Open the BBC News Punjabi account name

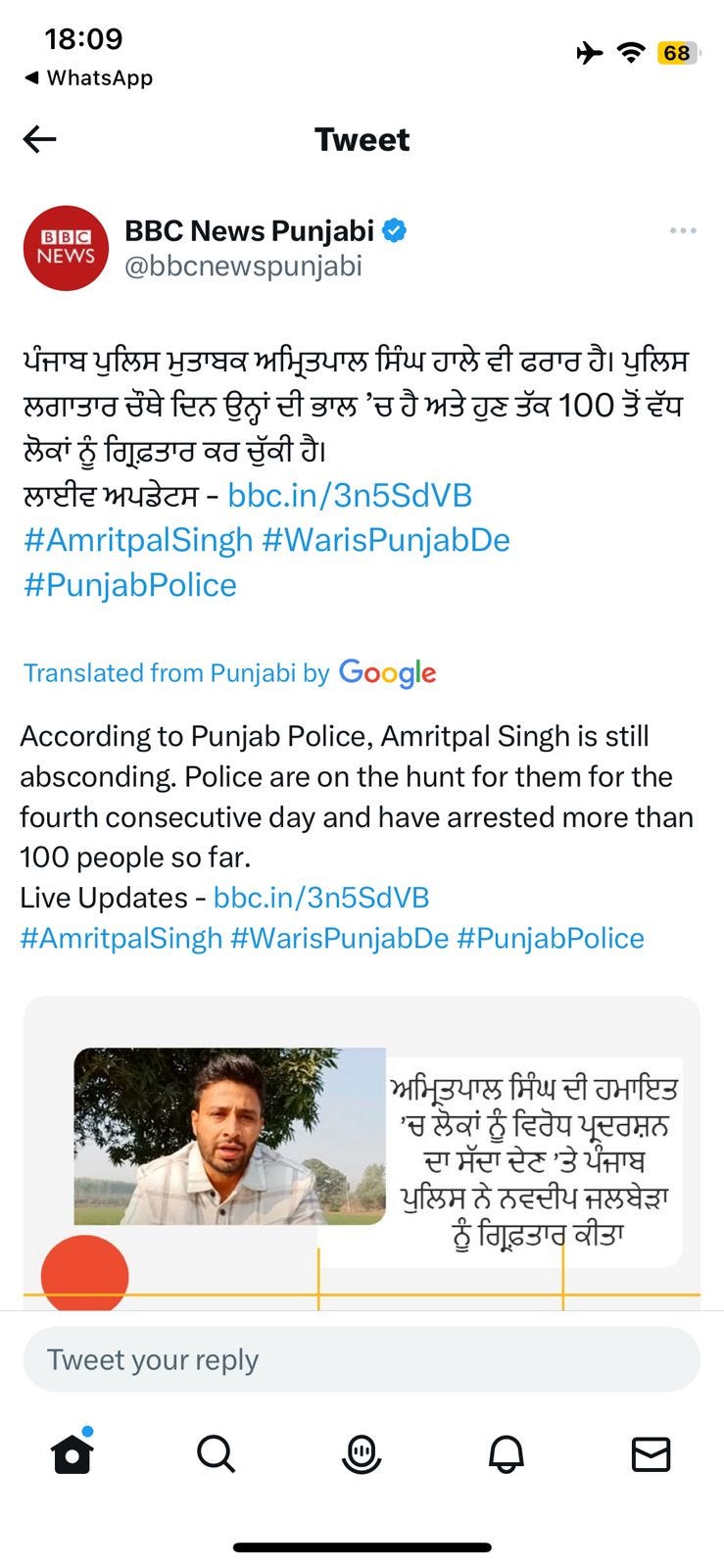[x=249, y=230]
